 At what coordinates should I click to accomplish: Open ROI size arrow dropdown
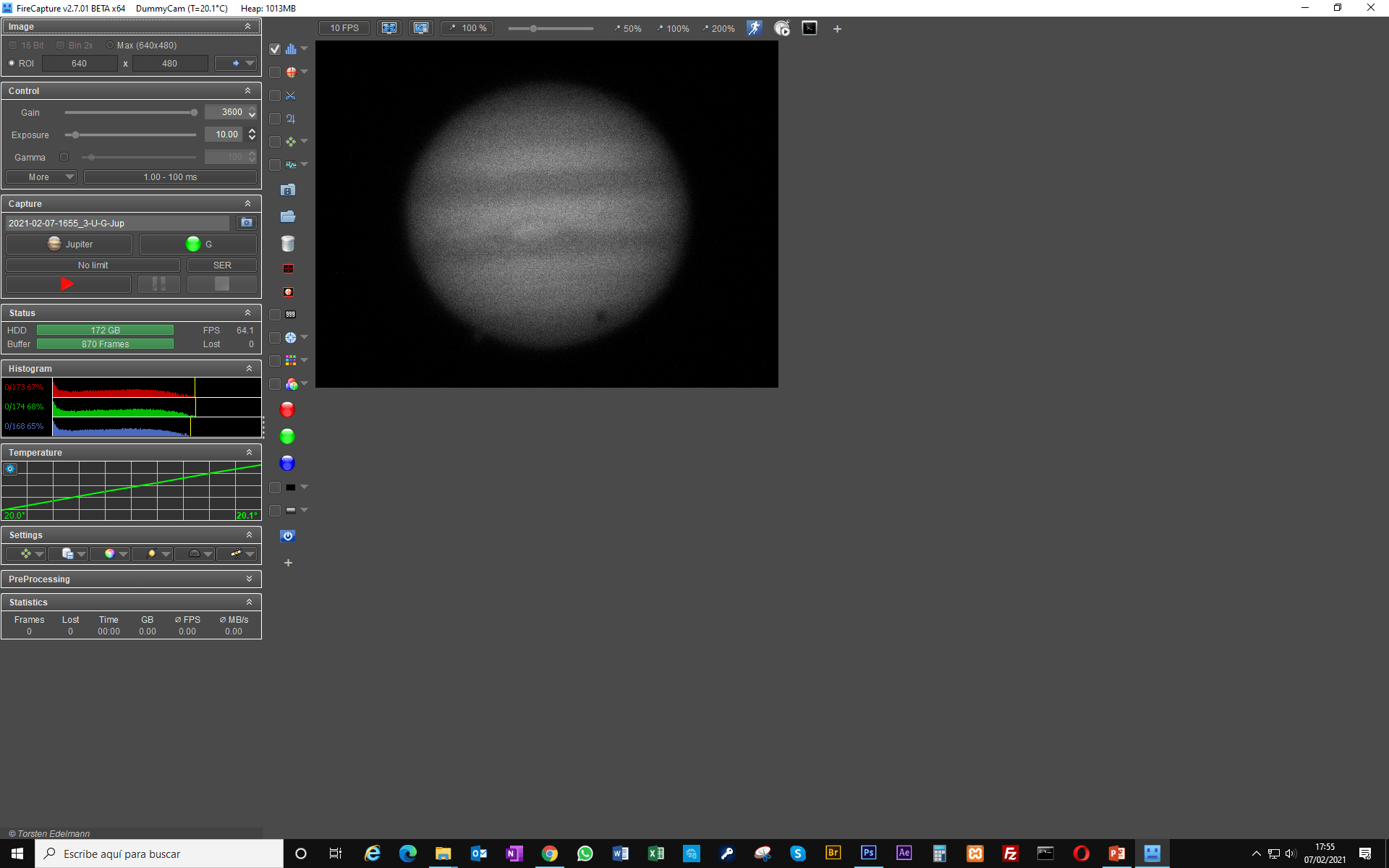[x=236, y=64]
